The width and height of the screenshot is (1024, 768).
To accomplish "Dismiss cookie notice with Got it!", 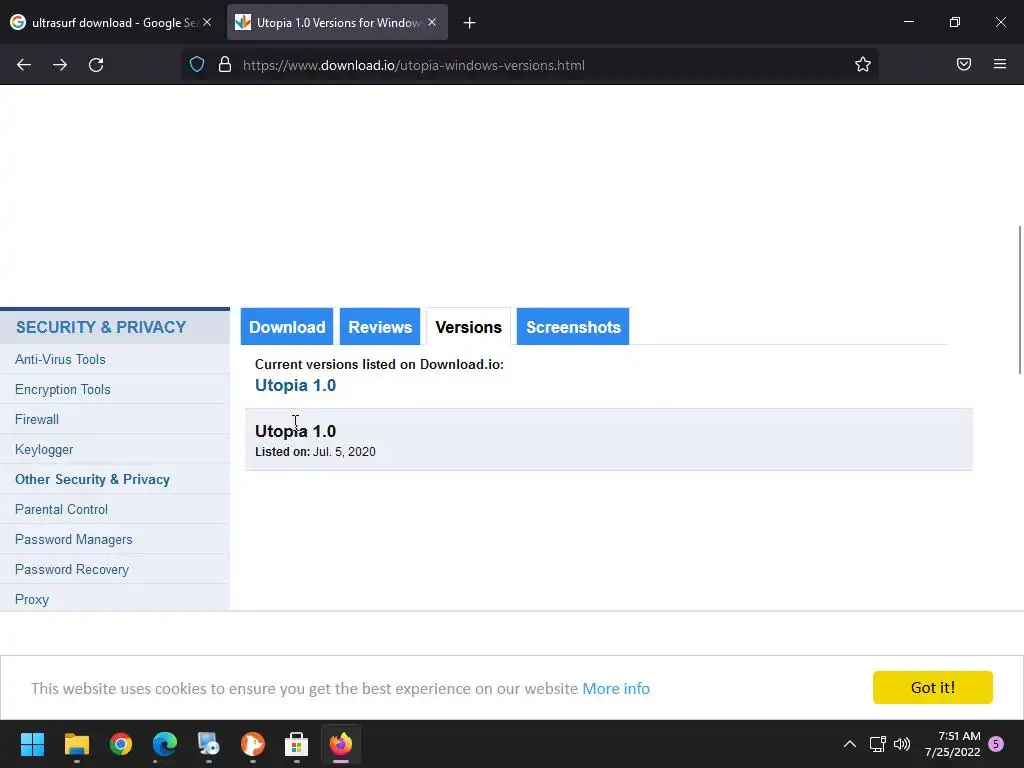I will click(933, 687).
